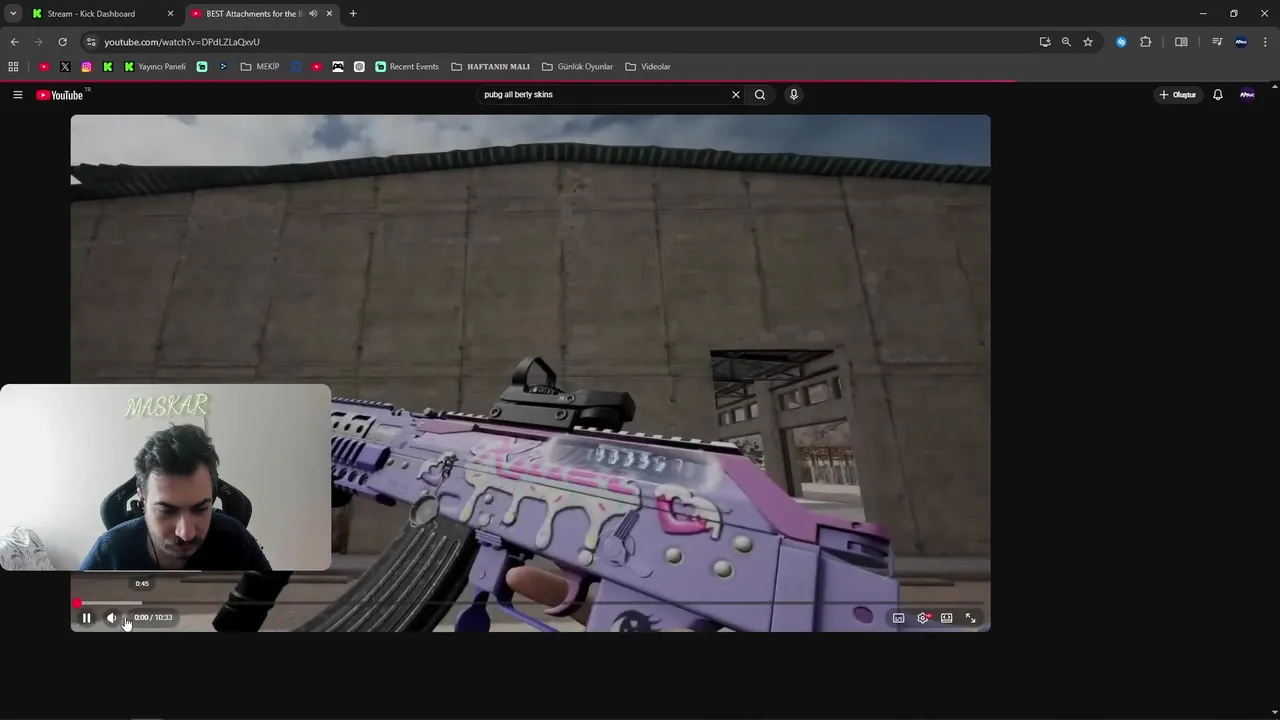Image resolution: width=1280 pixels, height=720 pixels.
Task: Open the Chrome three-dot menu
Action: coord(1265,42)
